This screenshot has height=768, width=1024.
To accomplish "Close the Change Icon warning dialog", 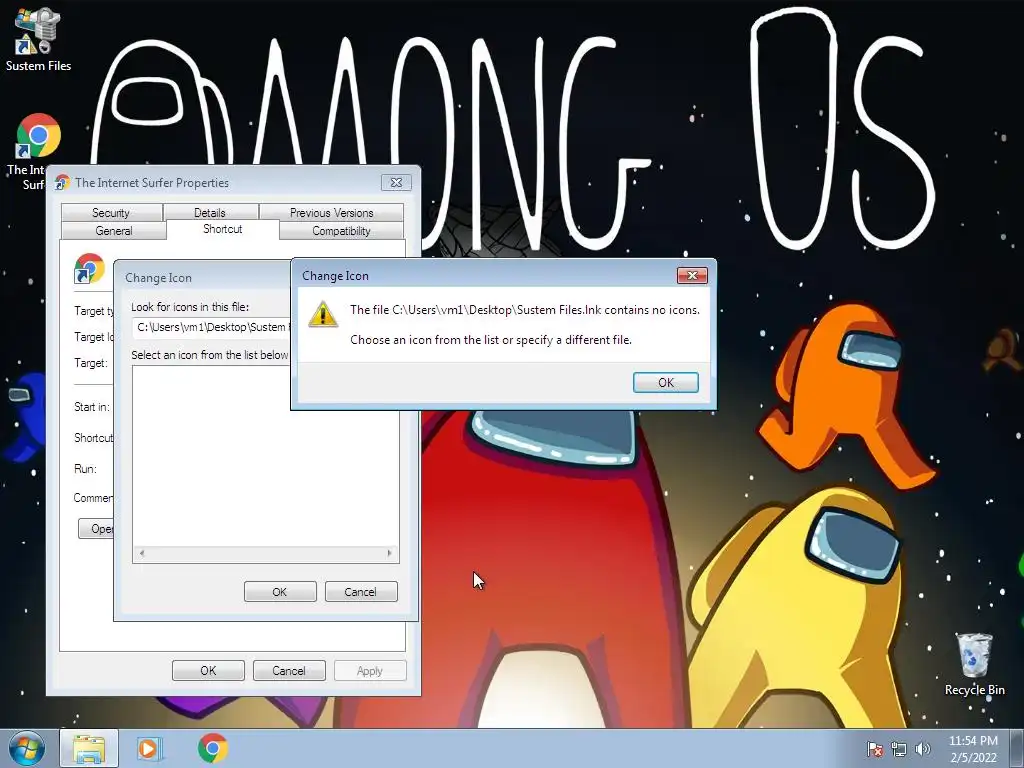I will 692,276.
